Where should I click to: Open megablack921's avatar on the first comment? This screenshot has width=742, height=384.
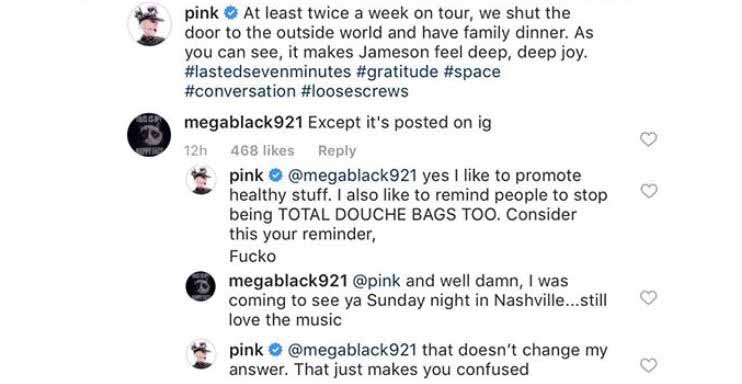[x=149, y=135]
